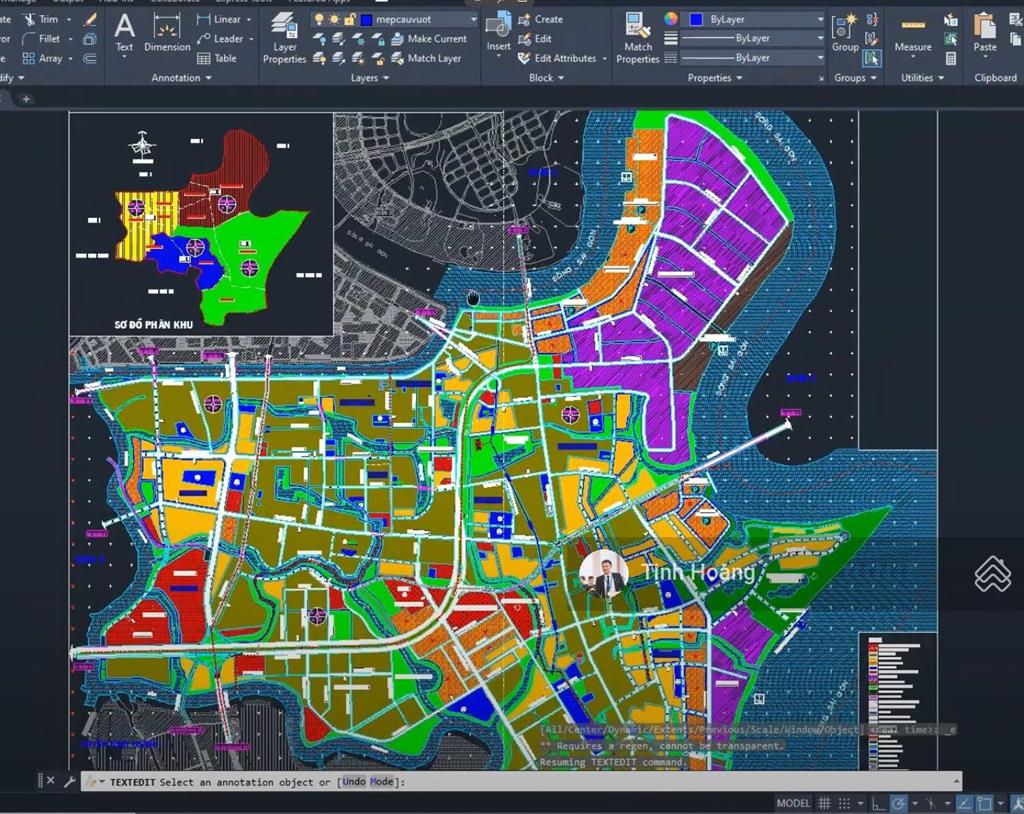Expand the Layers panel
This screenshot has height=814, width=1024.
pos(370,78)
